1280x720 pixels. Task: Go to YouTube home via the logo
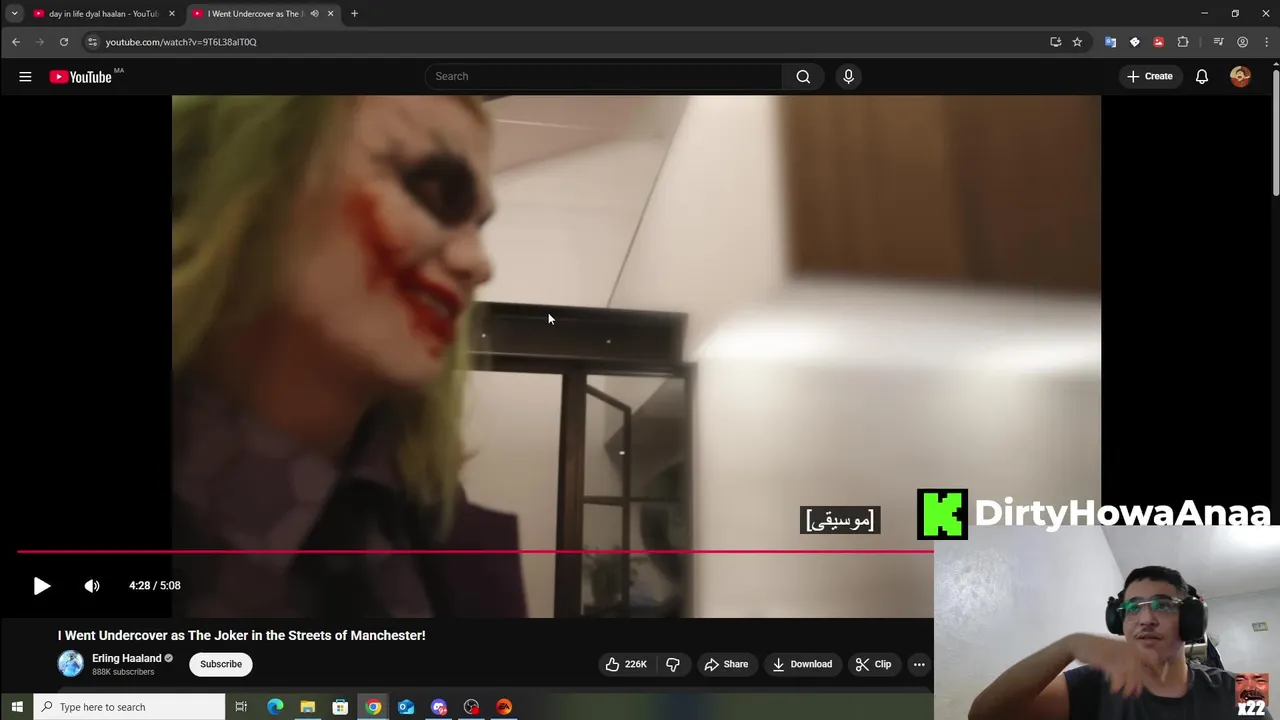[x=80, y=77]
